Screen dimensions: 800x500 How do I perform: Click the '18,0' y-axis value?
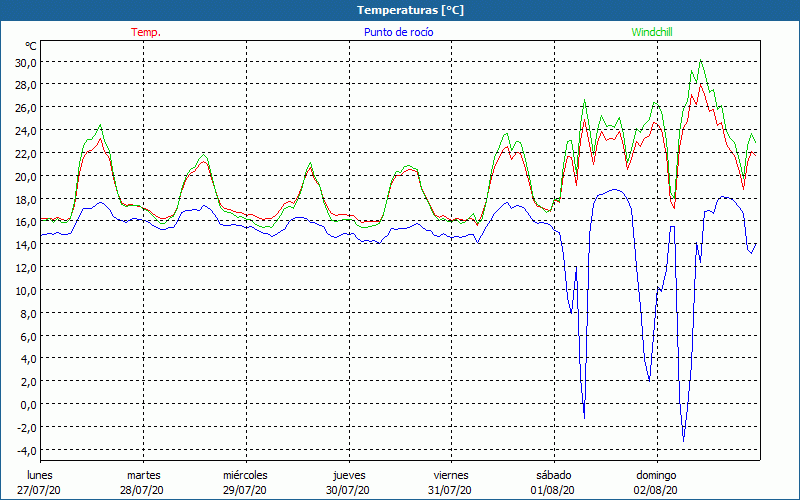pos(26,199)
